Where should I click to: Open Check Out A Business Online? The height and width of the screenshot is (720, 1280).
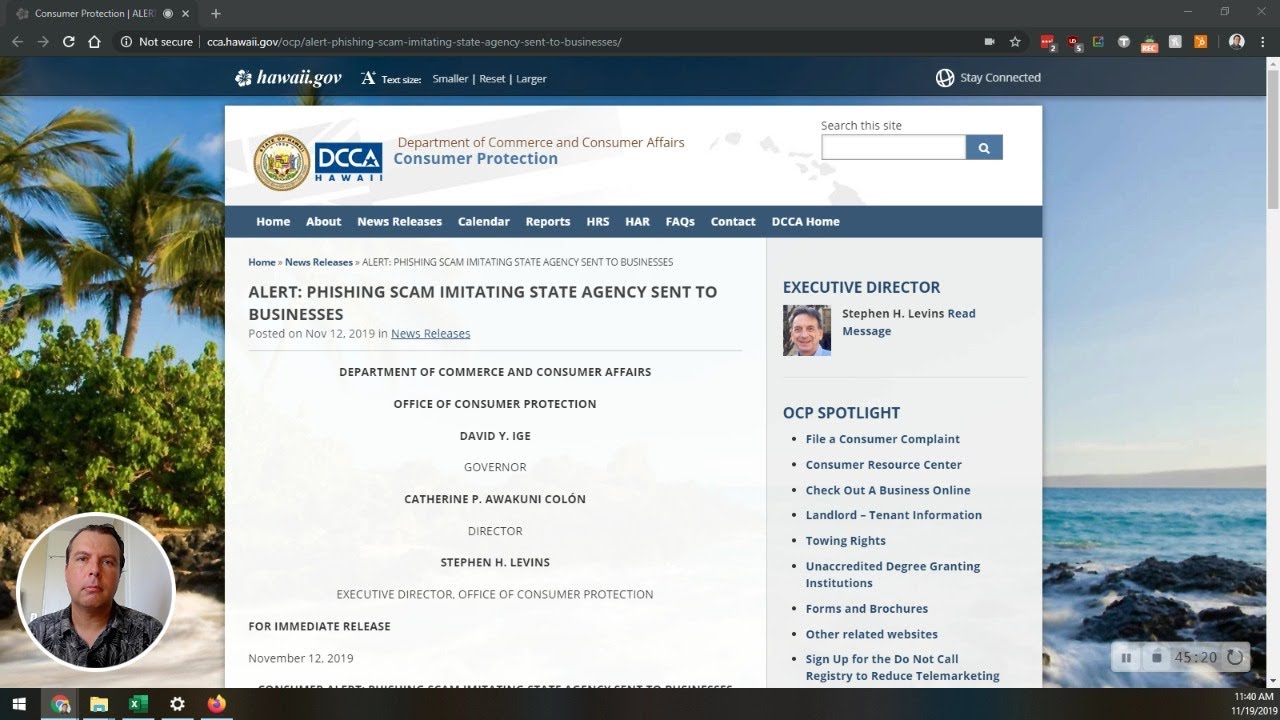point(888,490)
